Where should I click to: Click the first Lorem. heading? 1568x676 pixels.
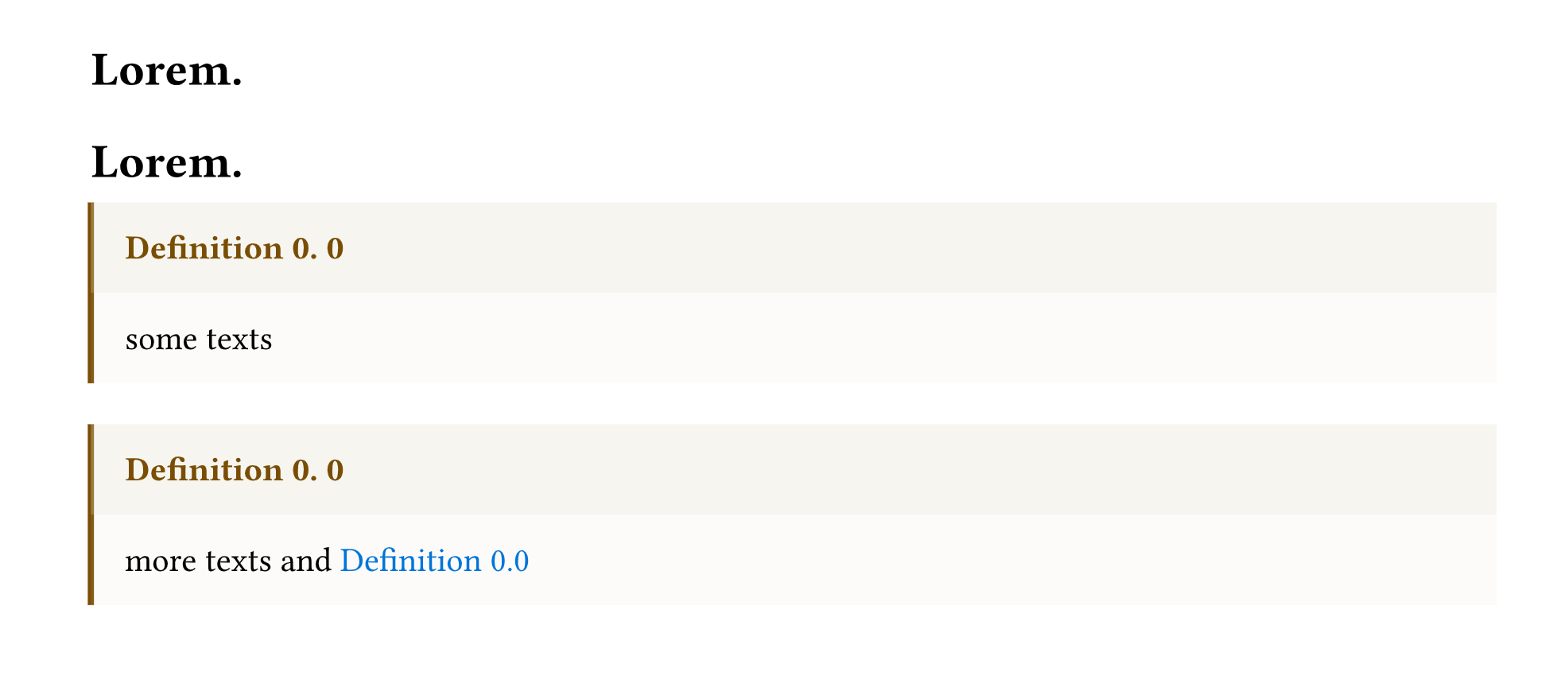pos(167,70)
